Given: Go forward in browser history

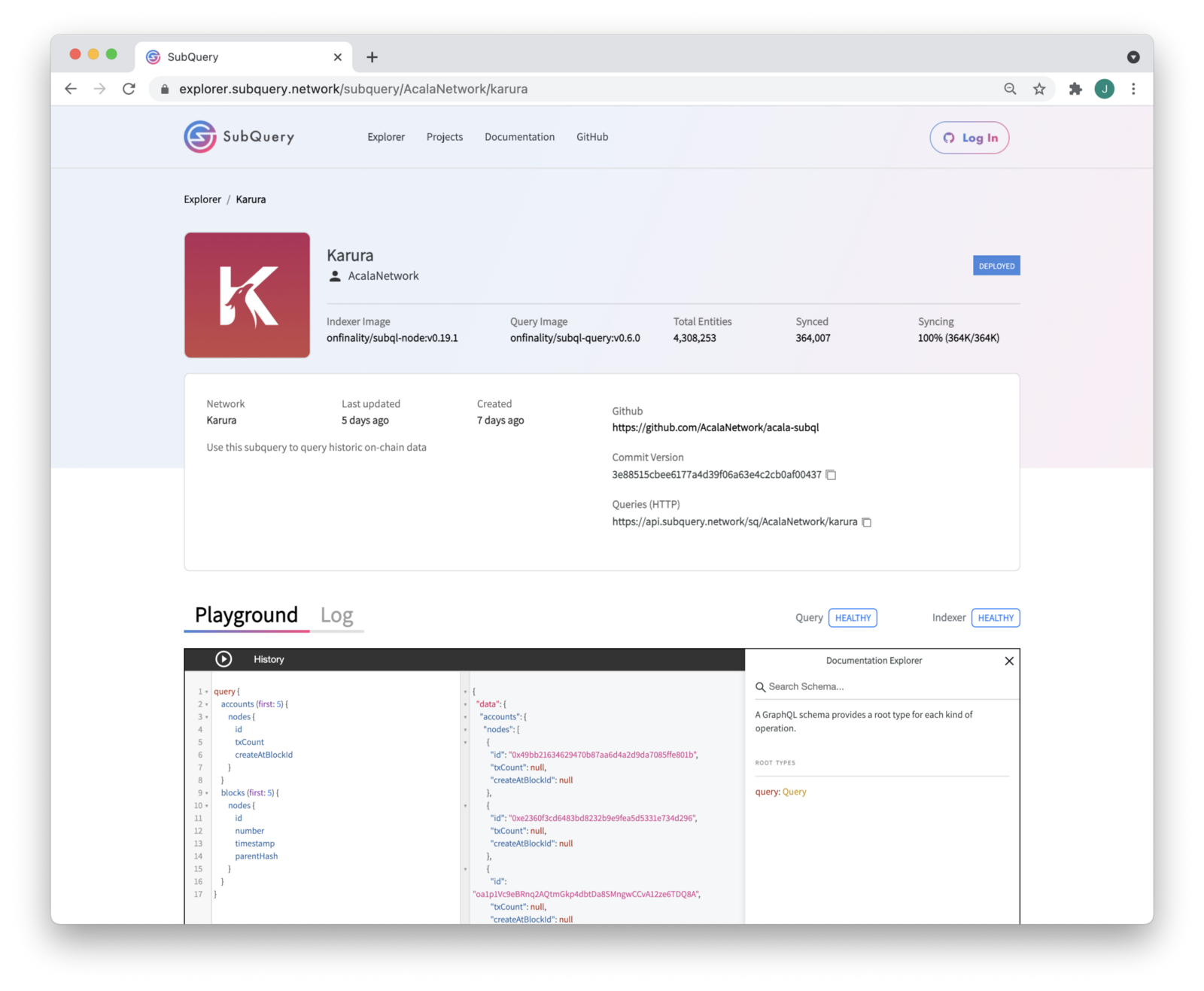Looking at the screenshot, I should click(99, 89).
